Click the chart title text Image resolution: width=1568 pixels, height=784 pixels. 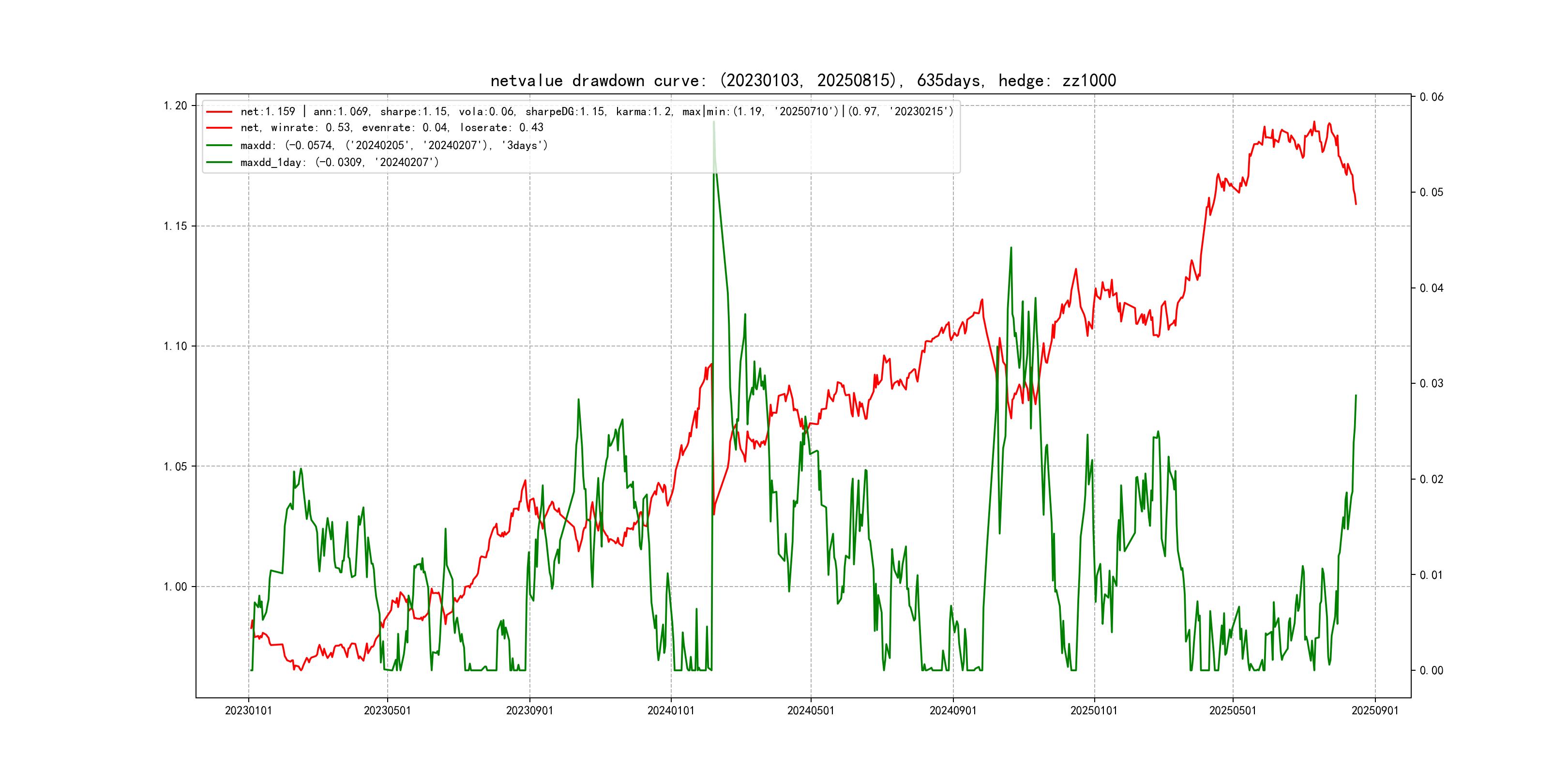pos(803,80)
